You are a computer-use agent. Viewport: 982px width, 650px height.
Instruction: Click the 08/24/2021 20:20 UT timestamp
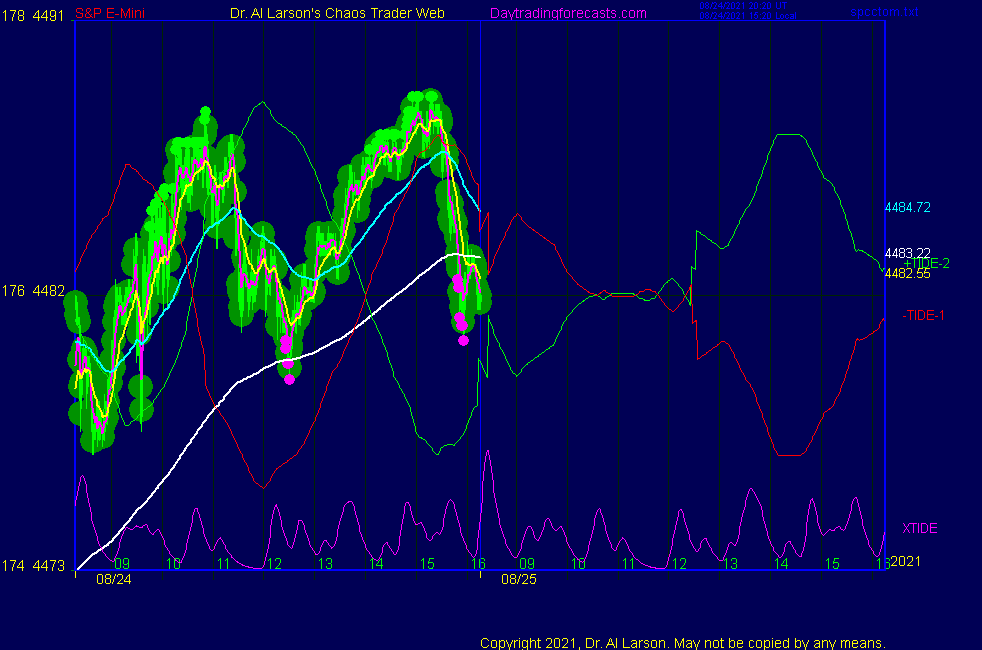(743, 6)
